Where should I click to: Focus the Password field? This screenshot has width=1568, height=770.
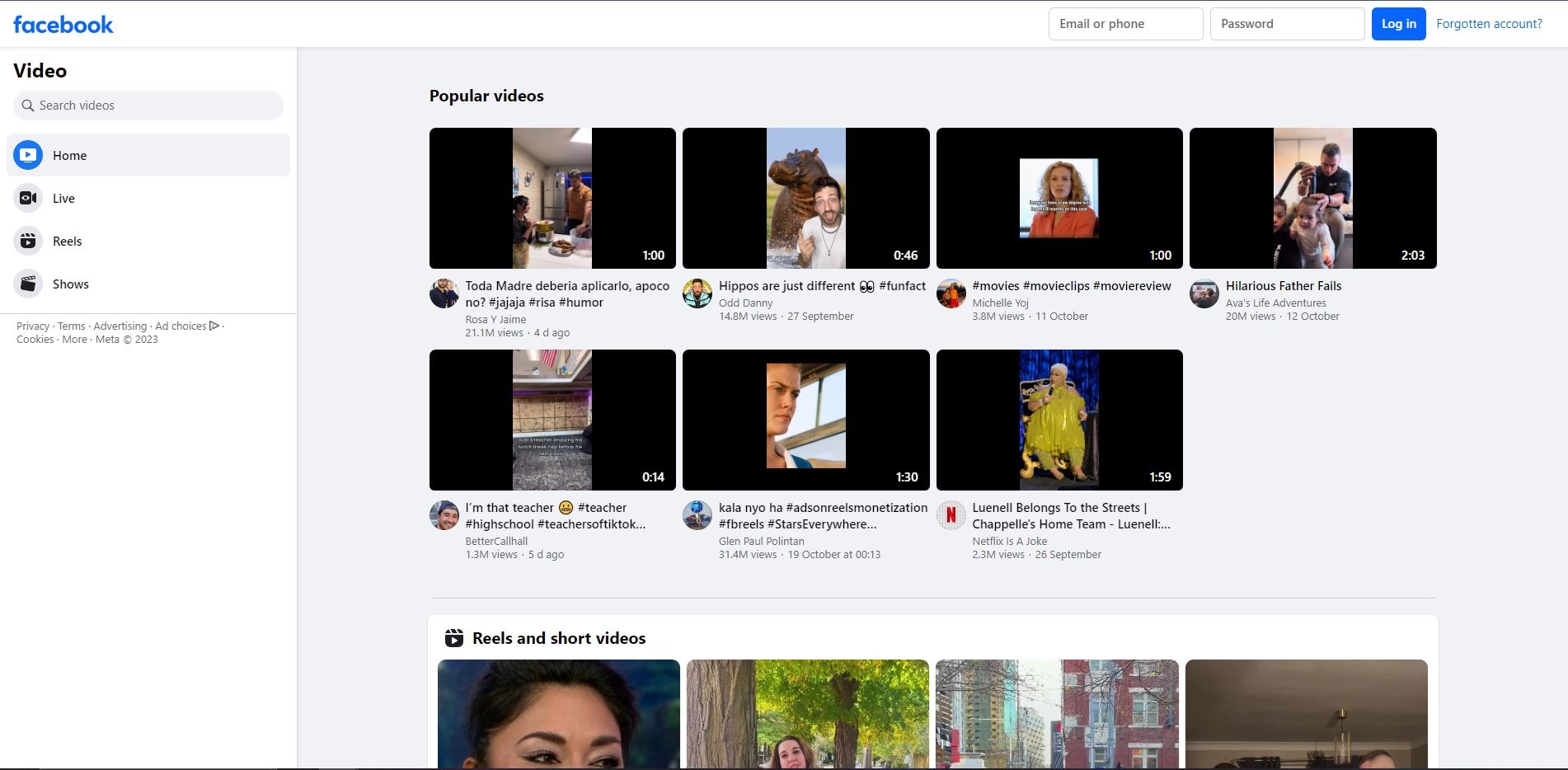tap(1287, 24)
